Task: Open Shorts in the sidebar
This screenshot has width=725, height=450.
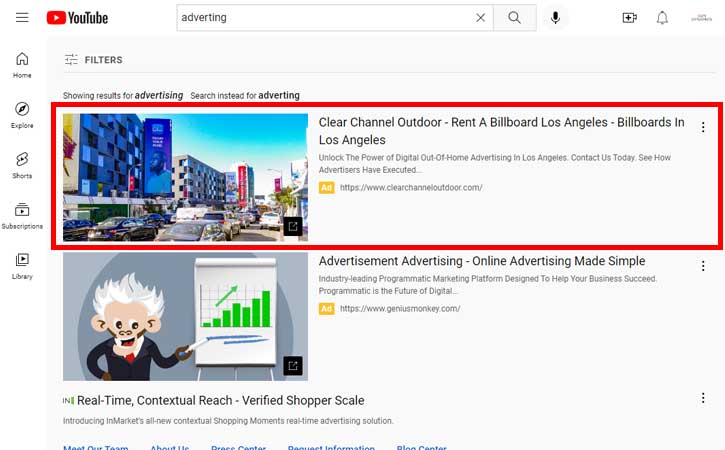Action: 22,165
